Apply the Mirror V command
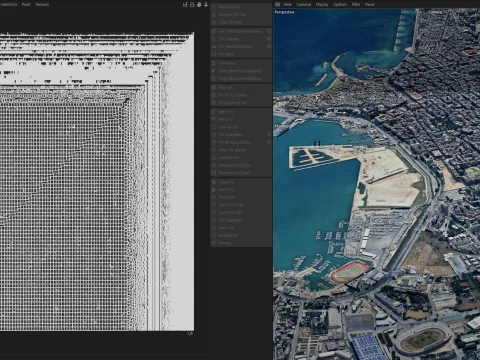 [x=241, y=119]
